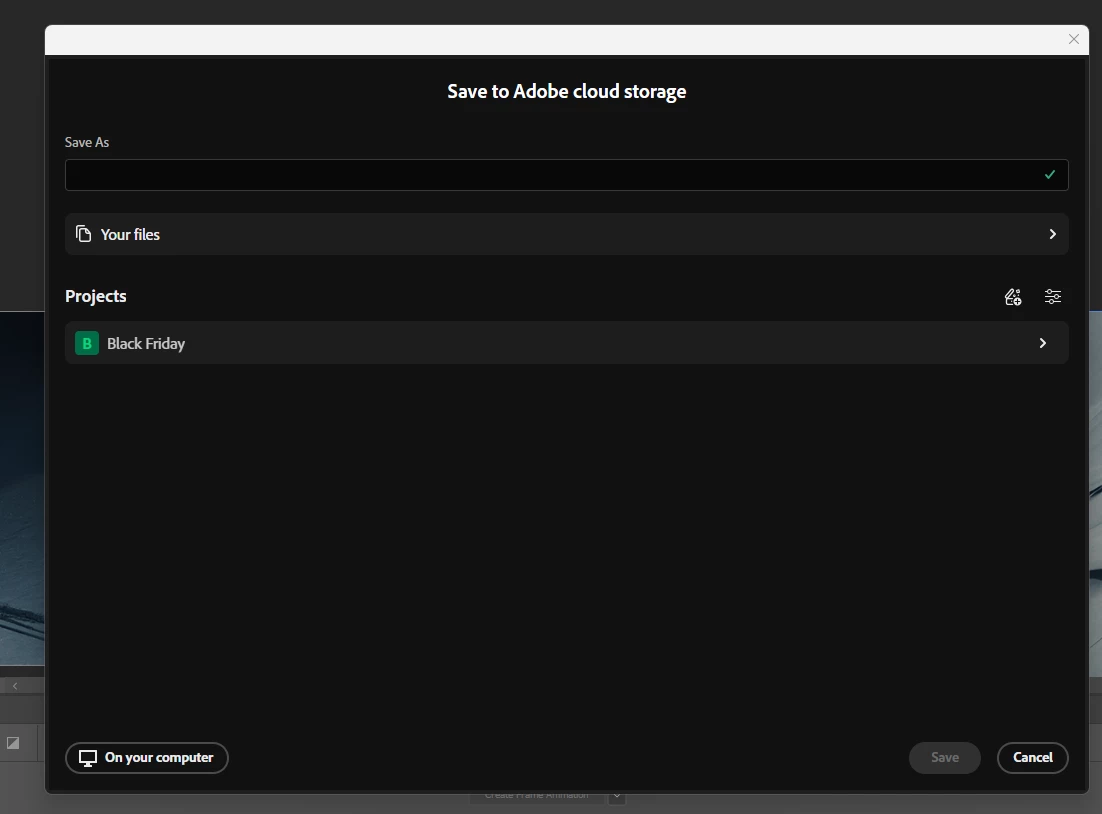This screenshot has height=814, width=1102.
Task: Click the create new project icon
Action: [x=1013, y=297]
